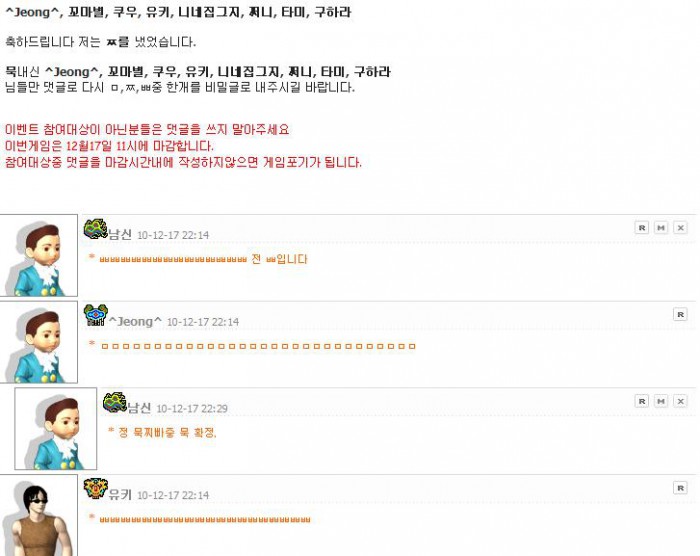Click the badge icon beside 남신's 22:29 reply

(115, 402)
